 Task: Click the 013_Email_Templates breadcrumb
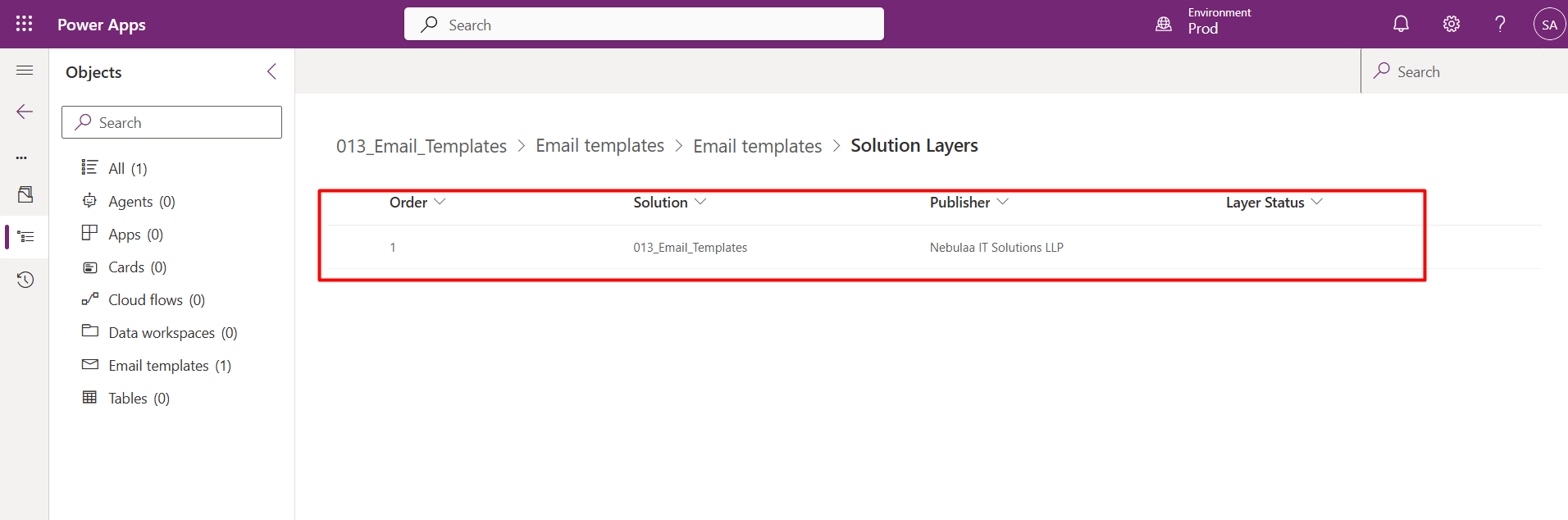tap(422, 146)
